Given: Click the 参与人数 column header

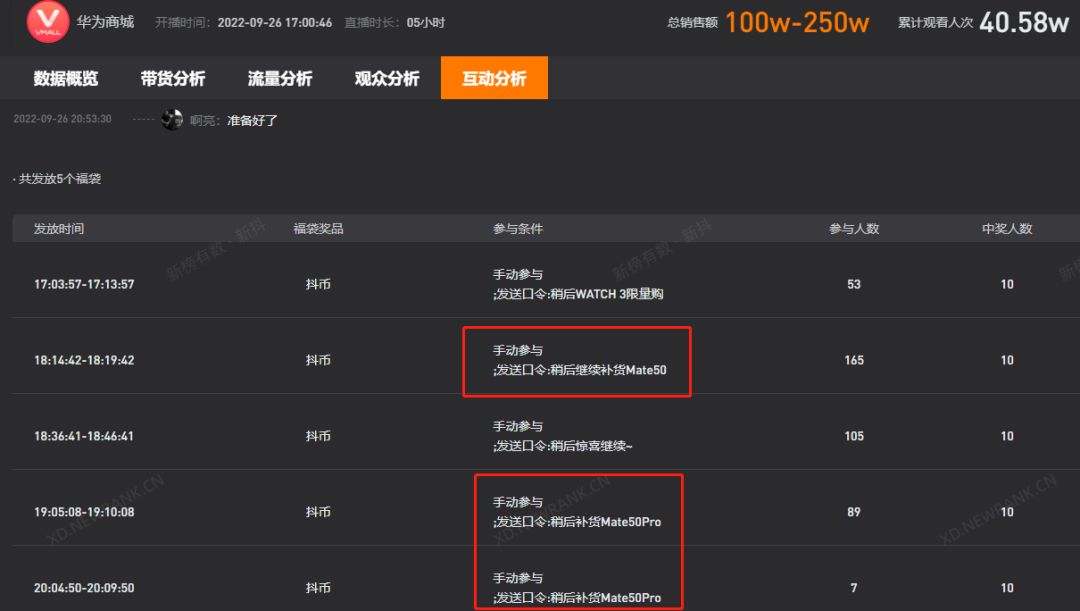Looking at the screenshot, I should coord(854,229).
